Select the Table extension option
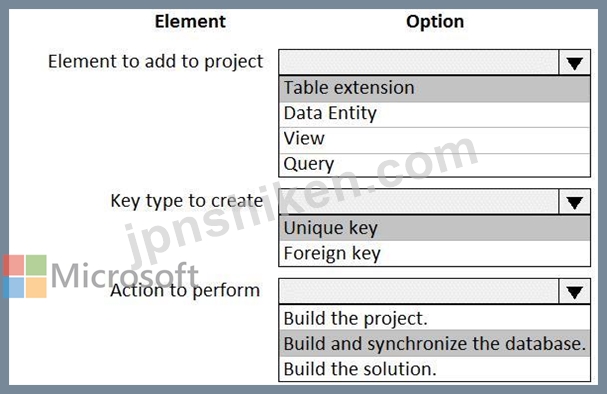 point(434,89)
